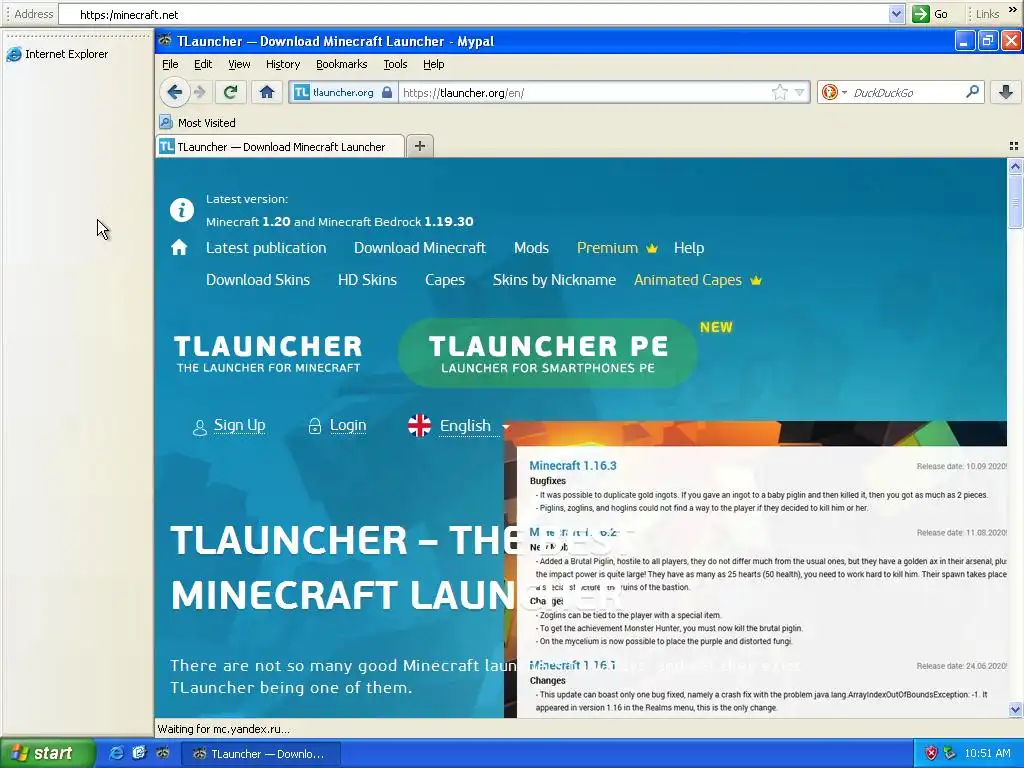Open the DuckDuckGo search engine selector
Screen dimensions: 1024x768
(834, 93)
